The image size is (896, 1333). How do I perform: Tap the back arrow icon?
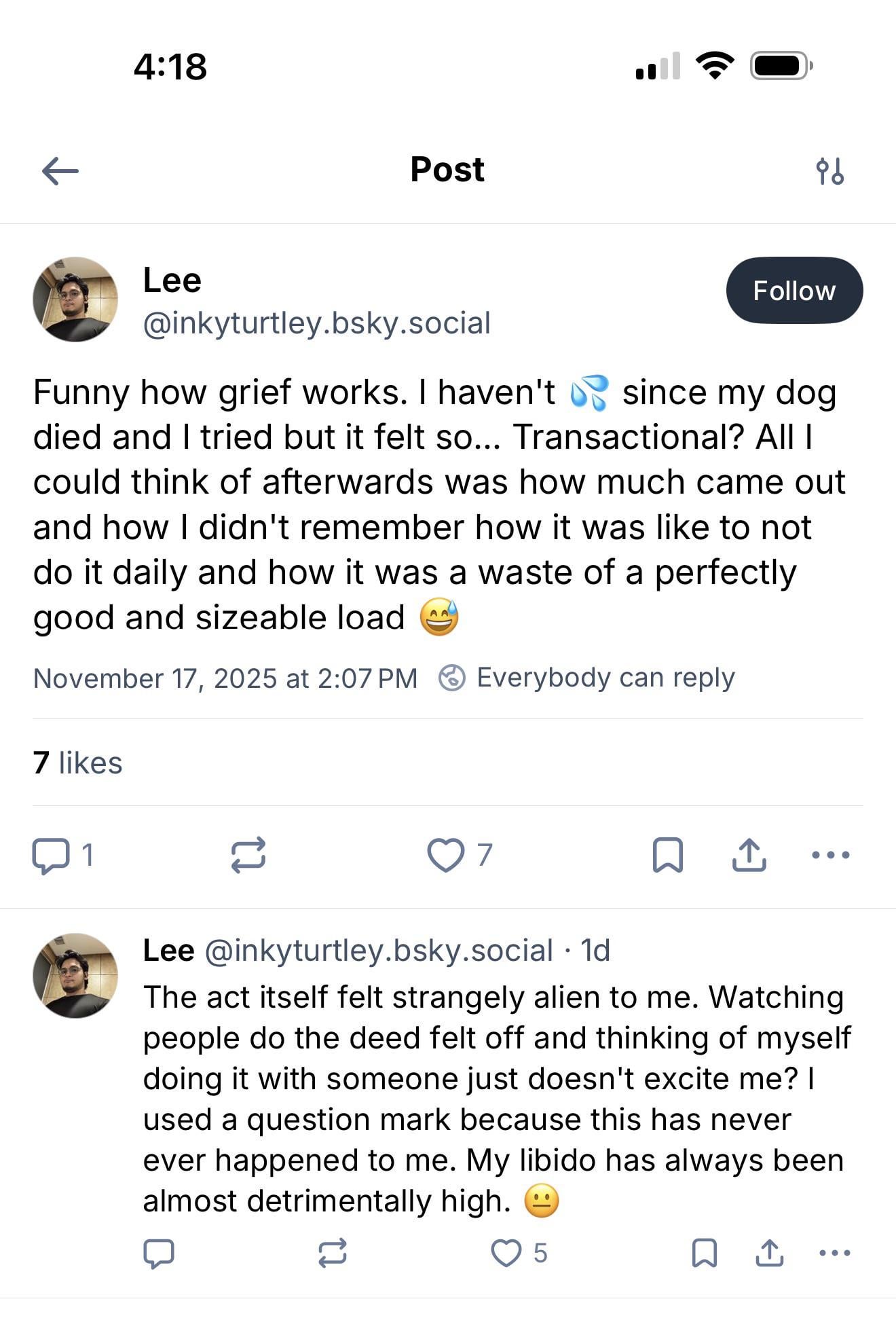(60, 170)
